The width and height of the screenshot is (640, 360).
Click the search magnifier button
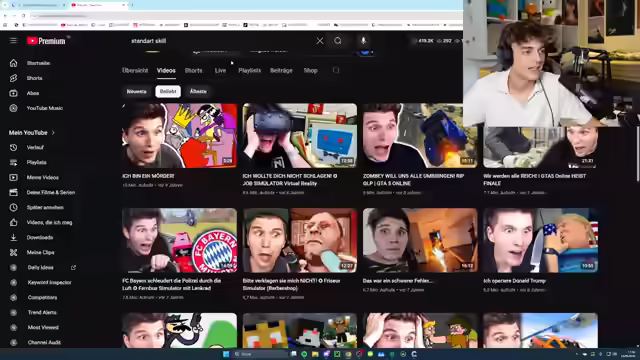point(338,41)
